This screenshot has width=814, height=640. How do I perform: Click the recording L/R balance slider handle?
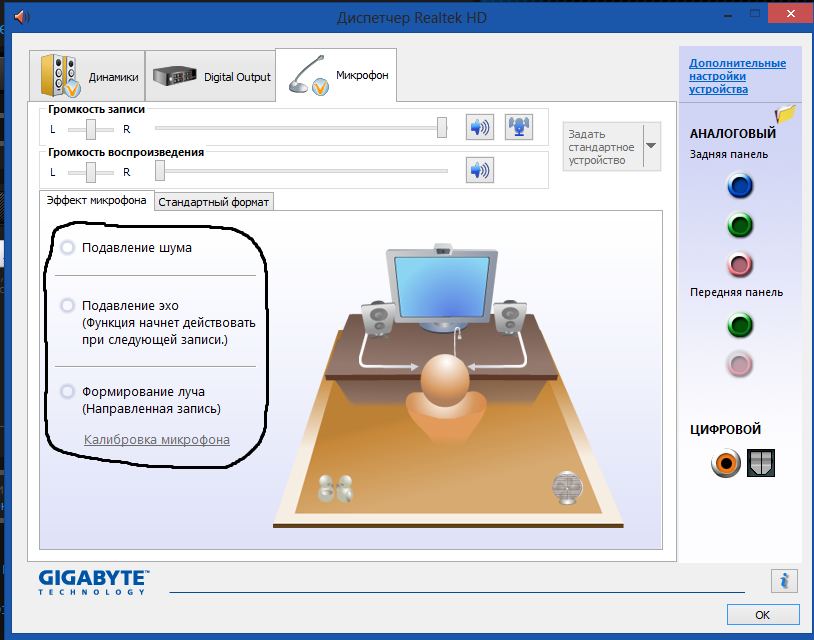point(91,129)
